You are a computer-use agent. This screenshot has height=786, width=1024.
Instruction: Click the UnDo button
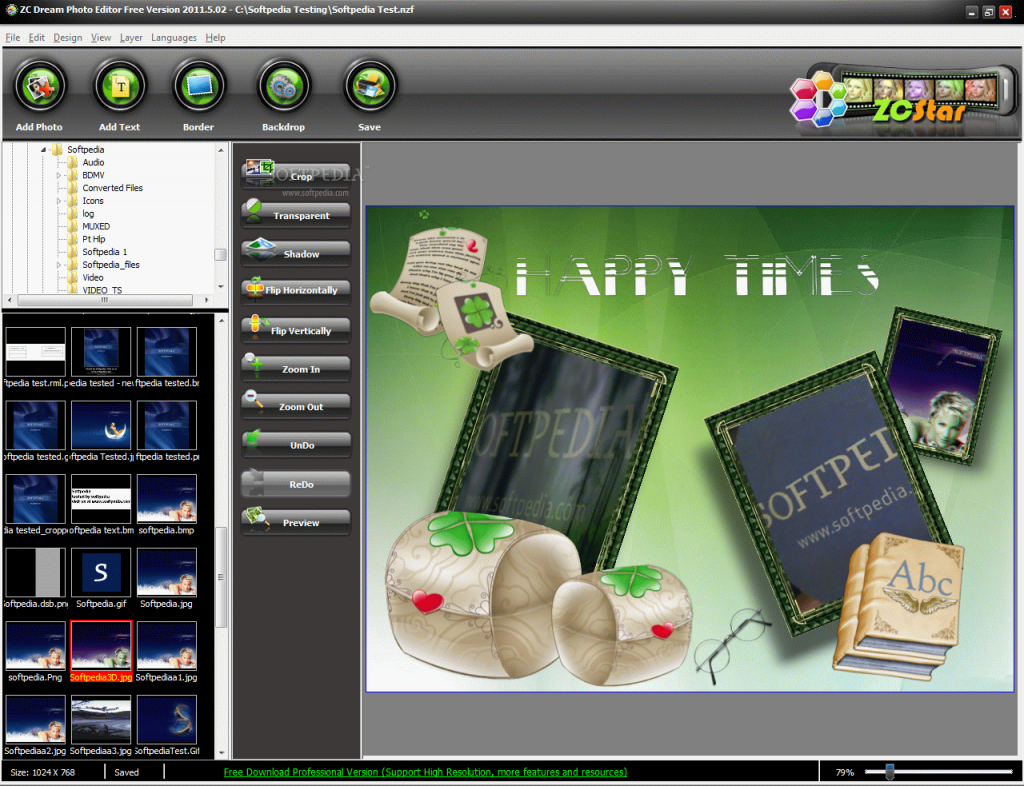(x=296, y=445)
